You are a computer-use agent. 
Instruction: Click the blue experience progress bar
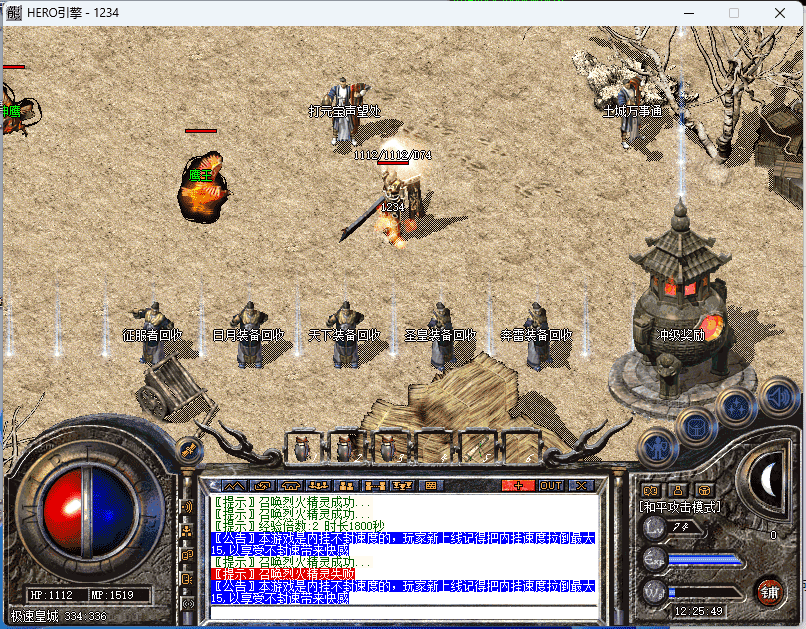click(x=705, y=560)
